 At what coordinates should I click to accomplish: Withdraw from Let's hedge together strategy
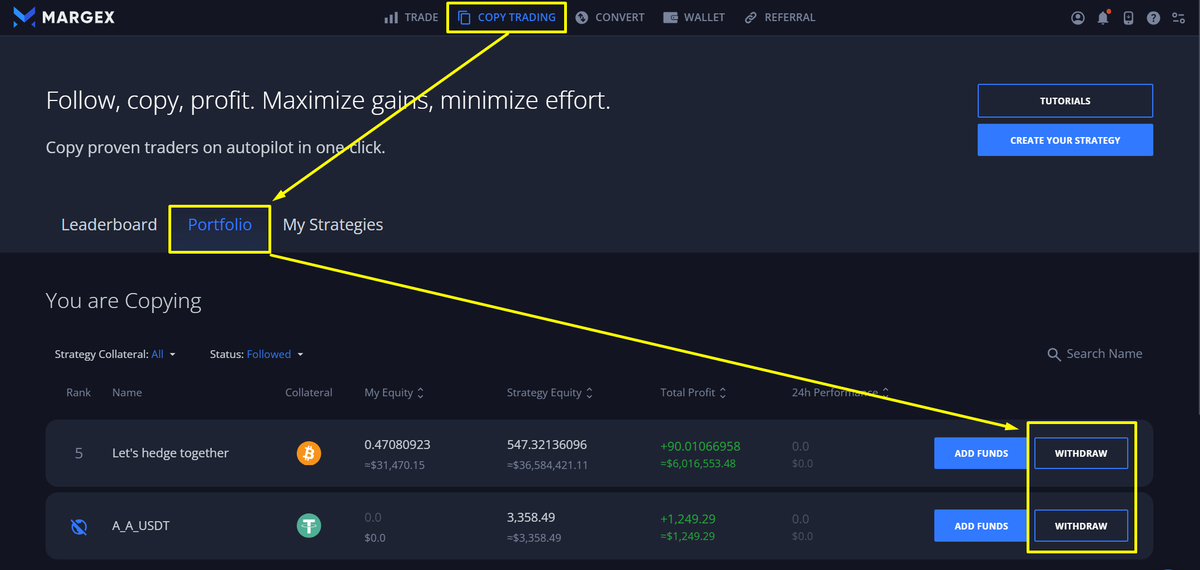(1080, 453)
